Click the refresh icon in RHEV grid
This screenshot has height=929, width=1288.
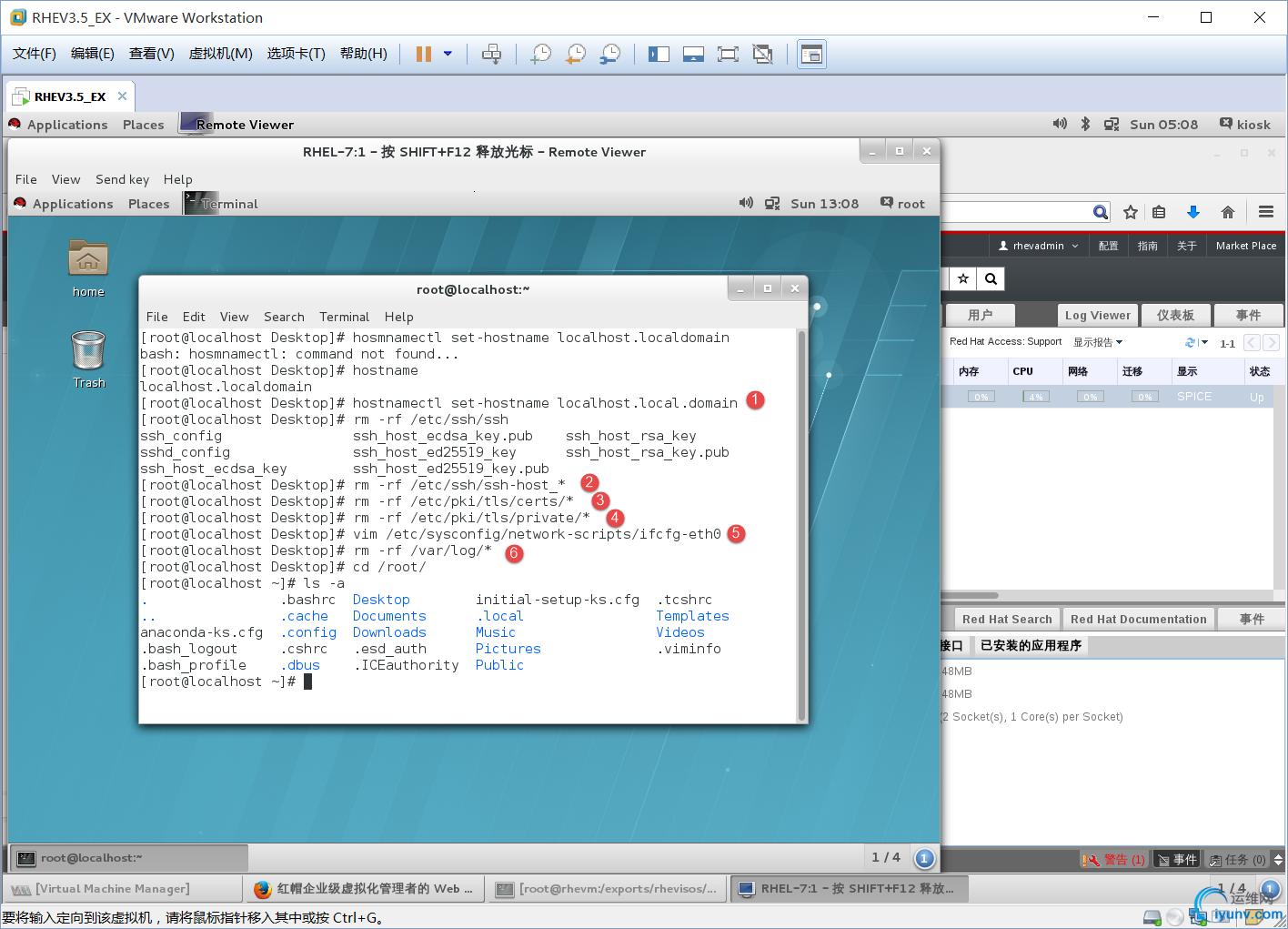pos(1190,343)
